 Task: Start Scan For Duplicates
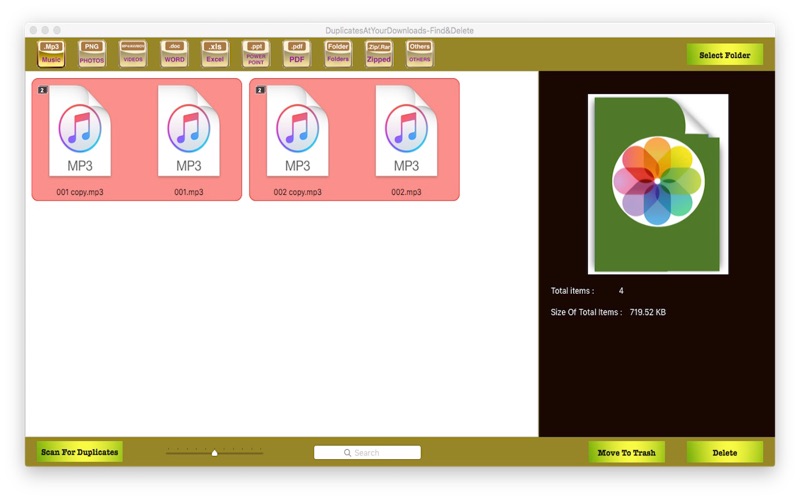click(80, 452)
